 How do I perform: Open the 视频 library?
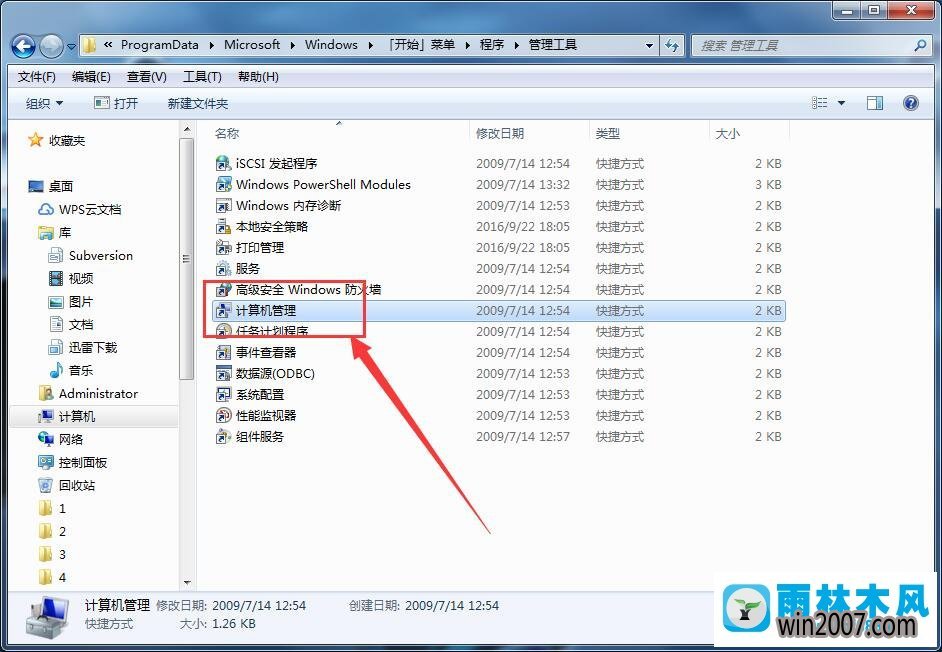81,278
